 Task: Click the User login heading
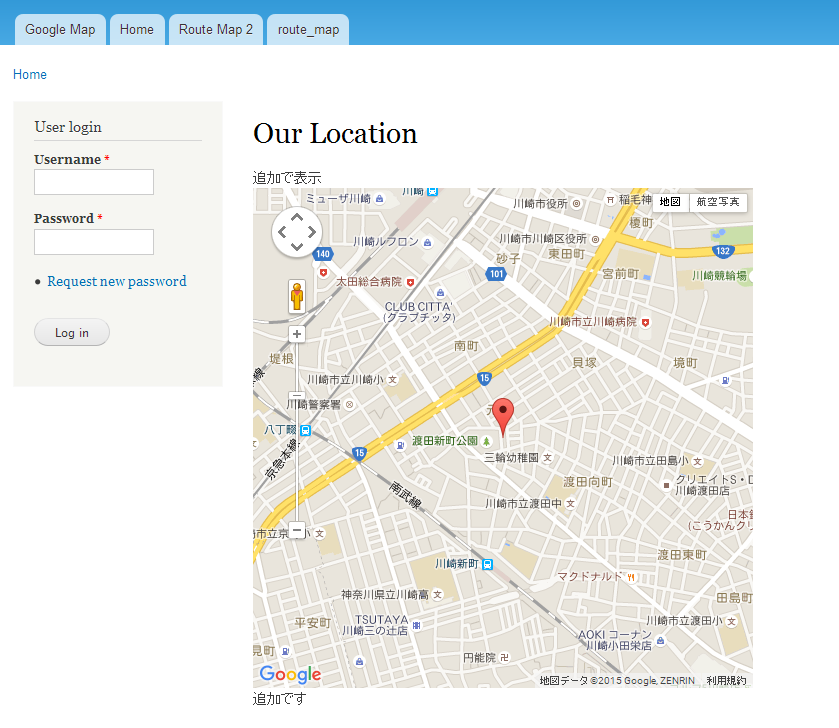[68, 127]
